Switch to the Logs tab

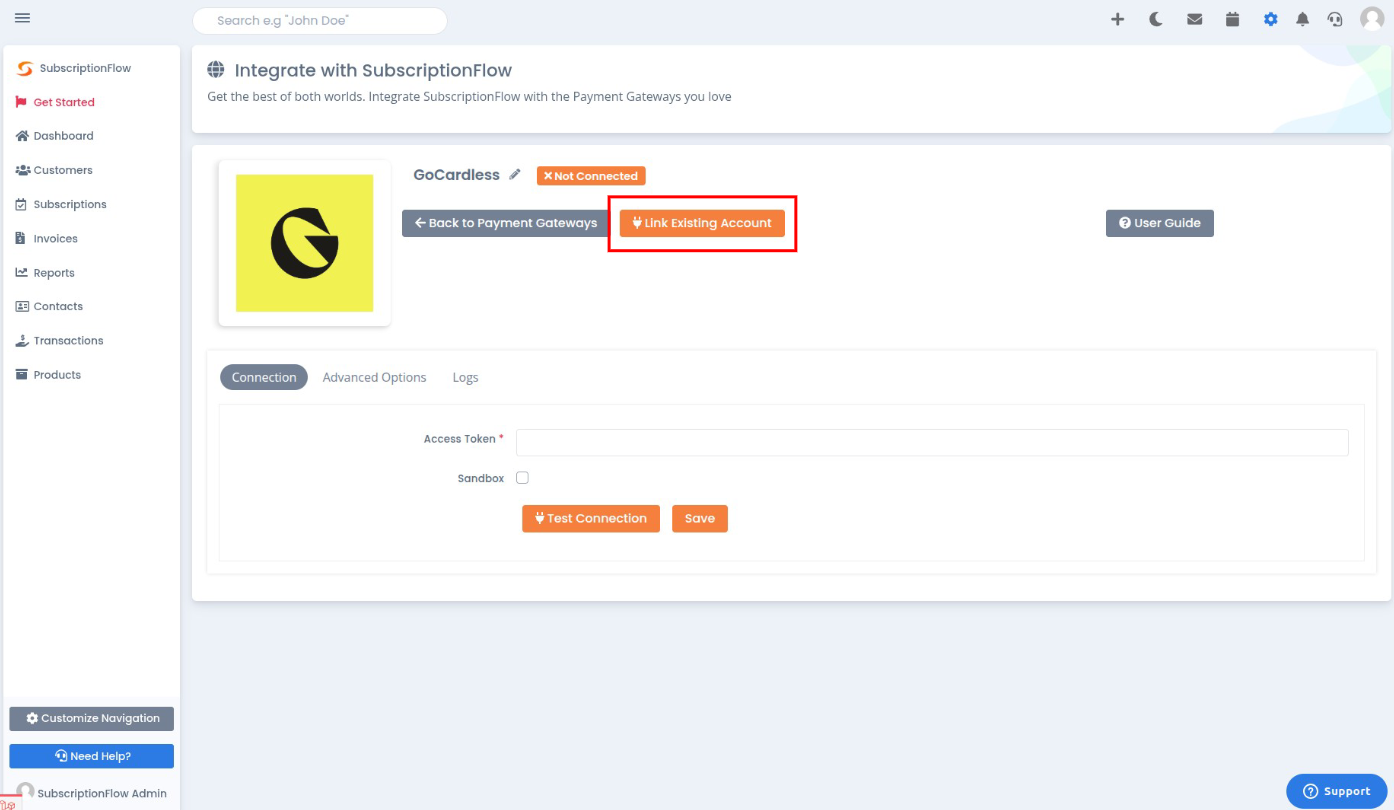pyautogui.click(x=465, y=377)
